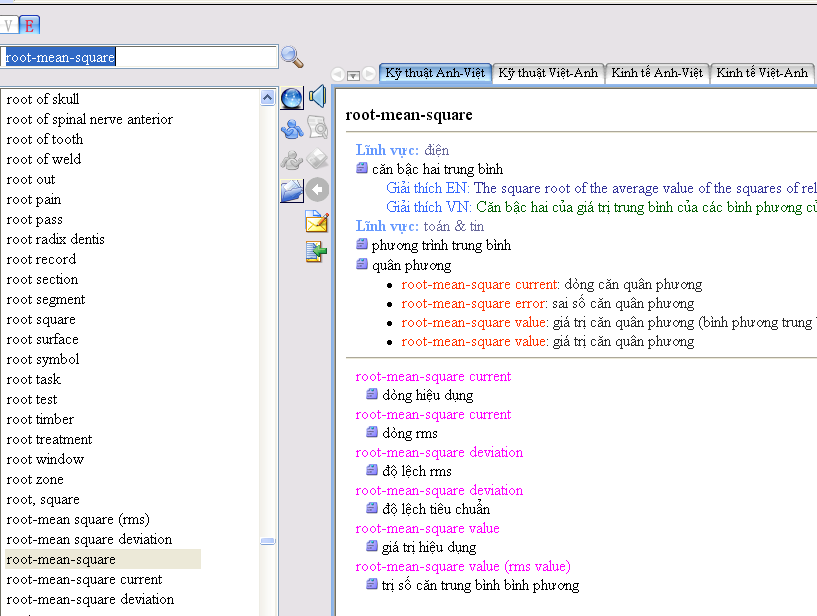Click the document with green arrow icon
The image size is (817, 616).
point(316,252)
